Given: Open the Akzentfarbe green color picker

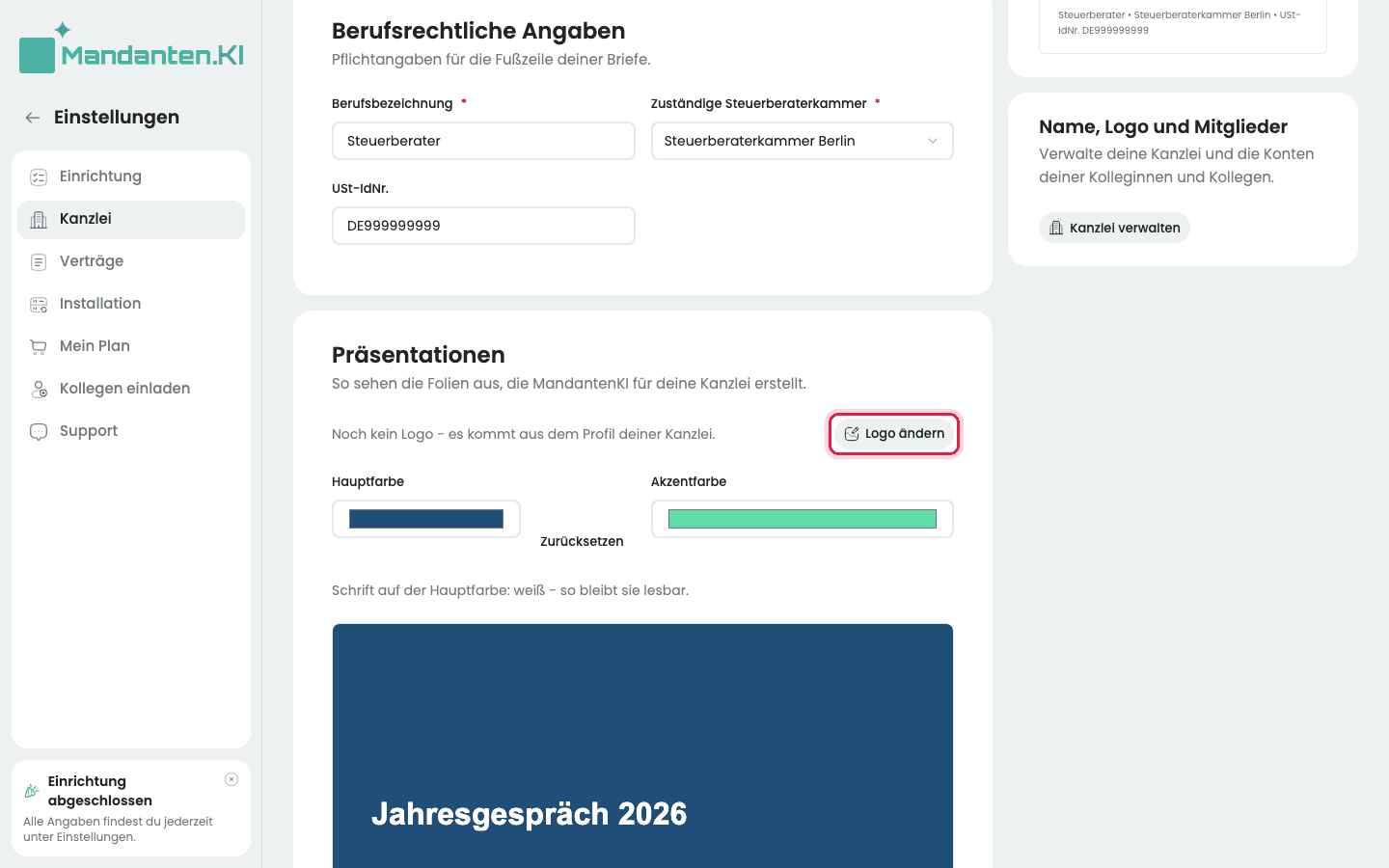Looking at the screenshot, I should point(803,519).
